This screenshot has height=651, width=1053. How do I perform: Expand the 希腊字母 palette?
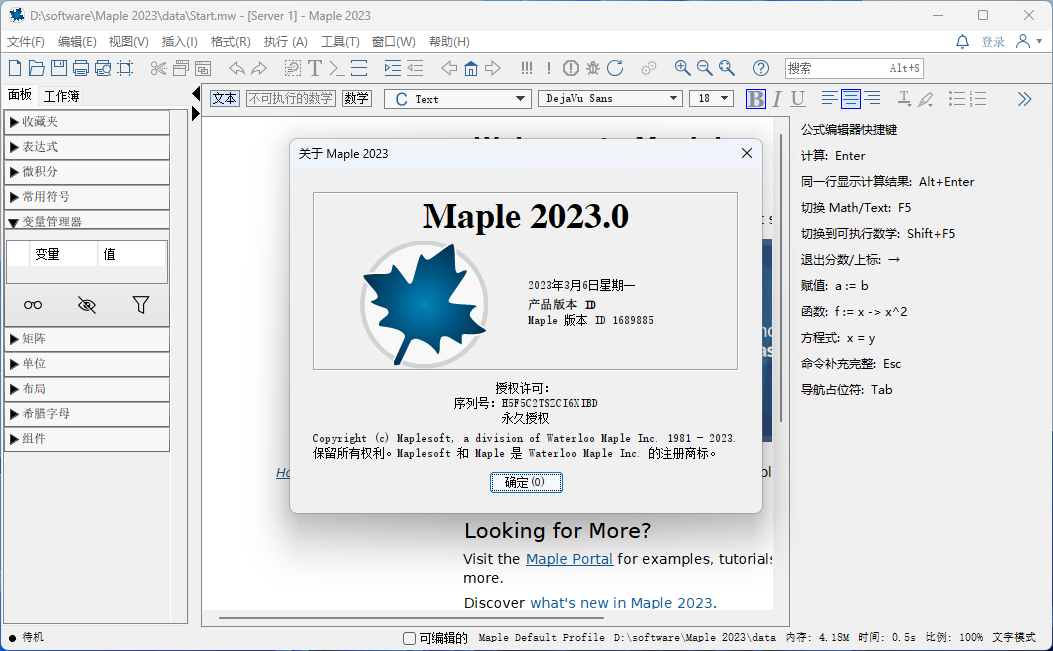87,414
